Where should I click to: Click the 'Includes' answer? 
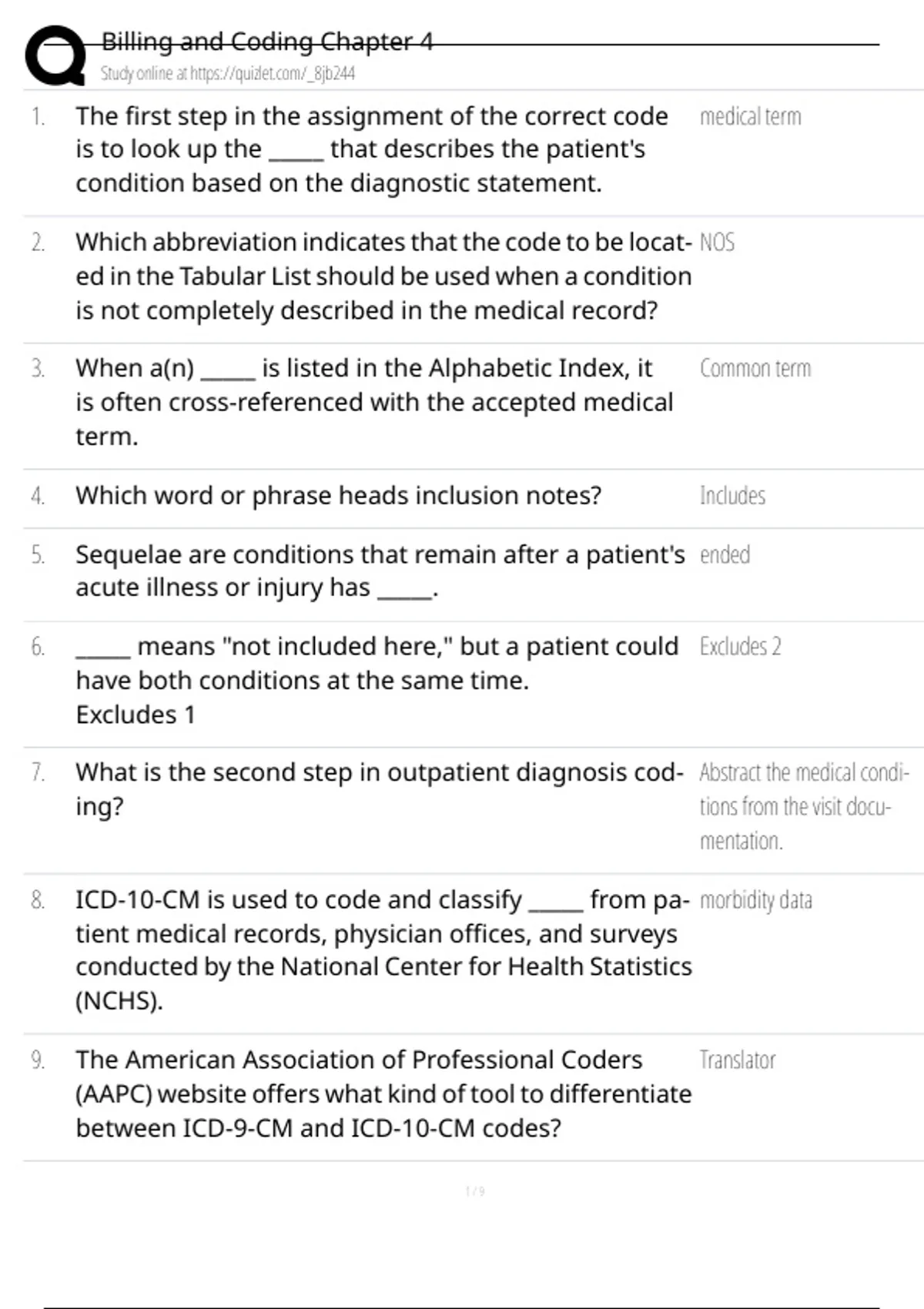(732, 496)
